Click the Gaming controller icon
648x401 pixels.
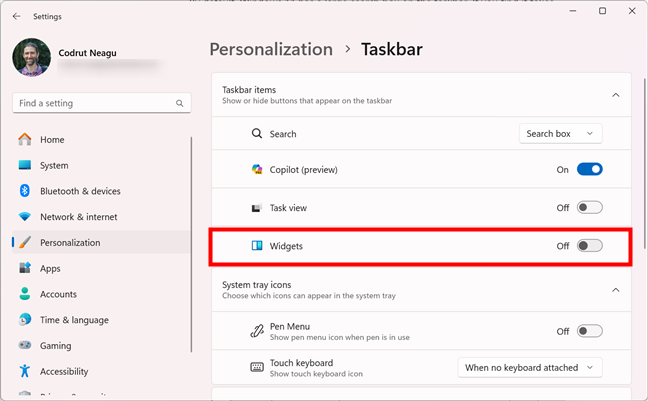coord(25,345)
